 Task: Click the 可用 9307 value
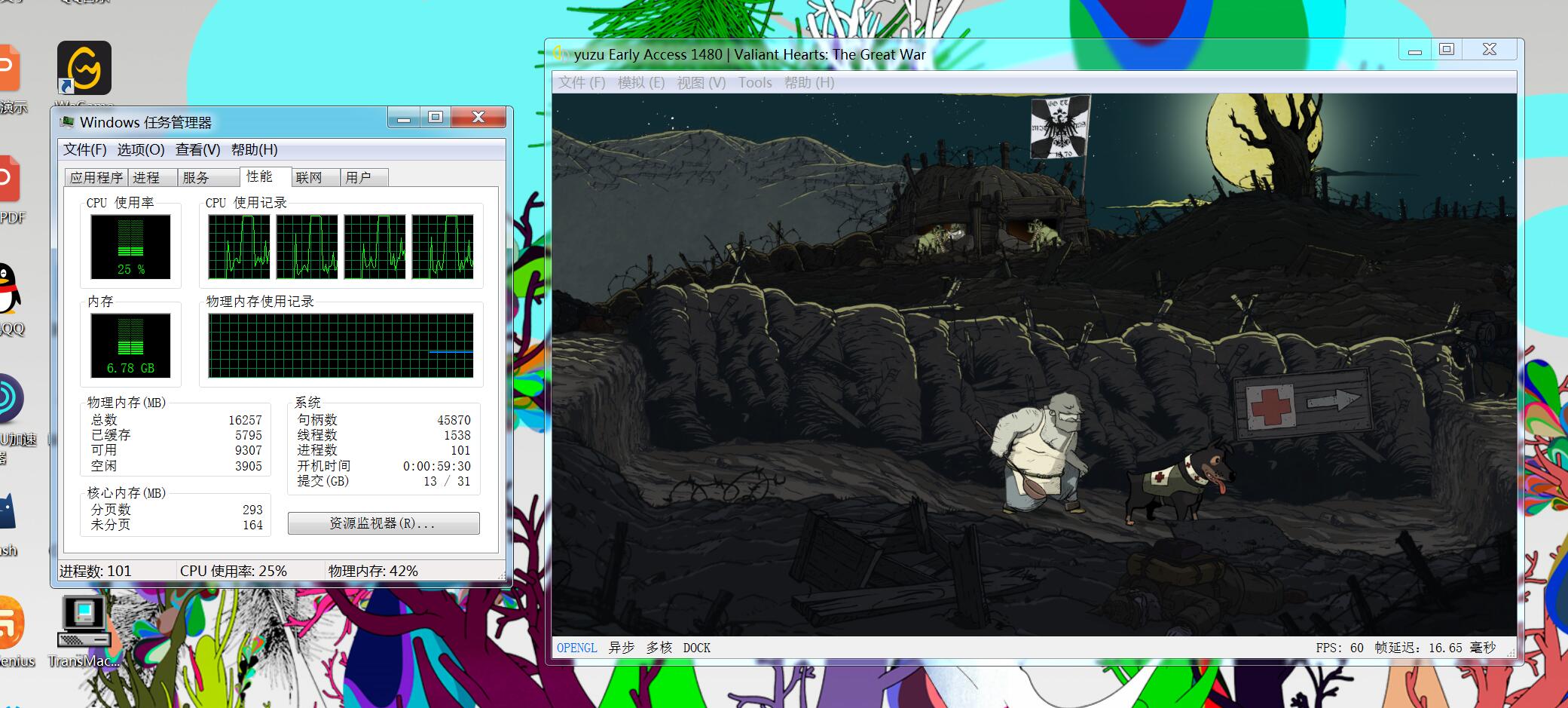click(x=248, y=450)
